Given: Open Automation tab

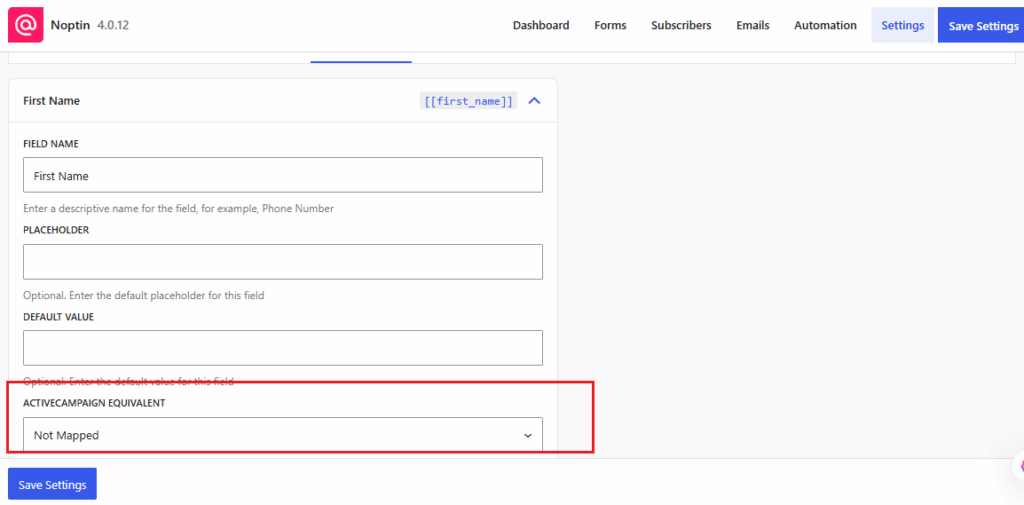Looking at the screenshot, I should click(825, 25).
